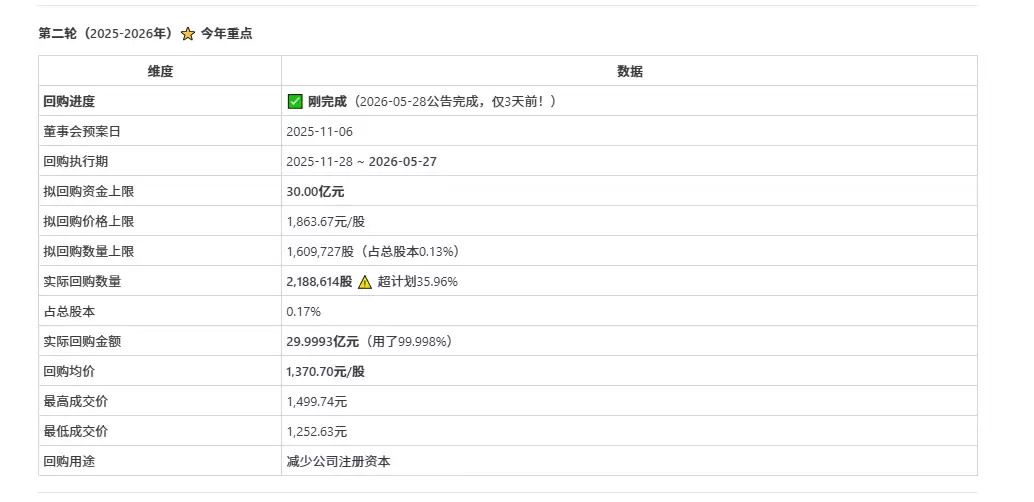Click the 今年重点 heading text
The width and height of the screenshot is (1034, 502).
226,34
